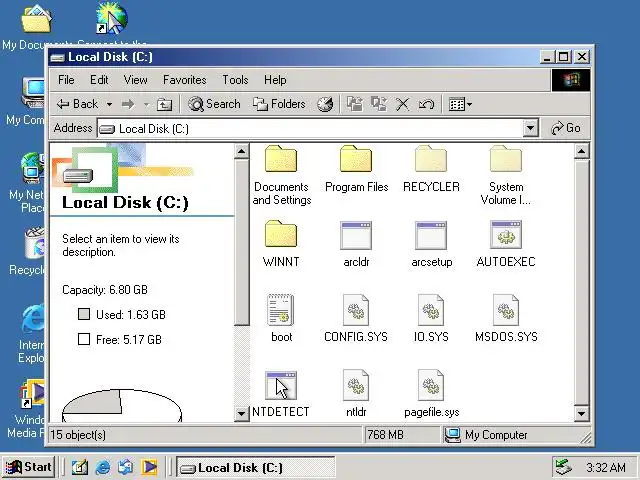Open the Tools menu
Viewport: 640px width, 480px height.
point(235,80)
